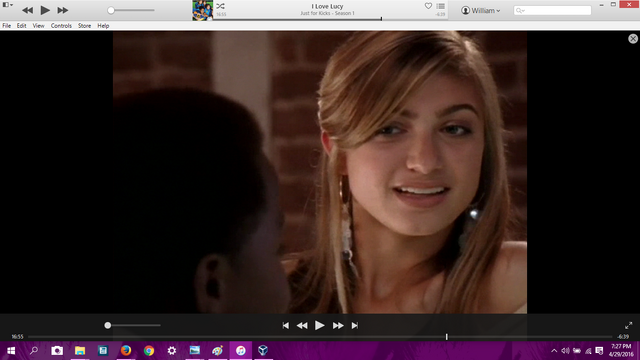Image resolution: width=640 pixels, height=360 pixels.
Task: Open the Store menu
Action: tap(84, 26)
